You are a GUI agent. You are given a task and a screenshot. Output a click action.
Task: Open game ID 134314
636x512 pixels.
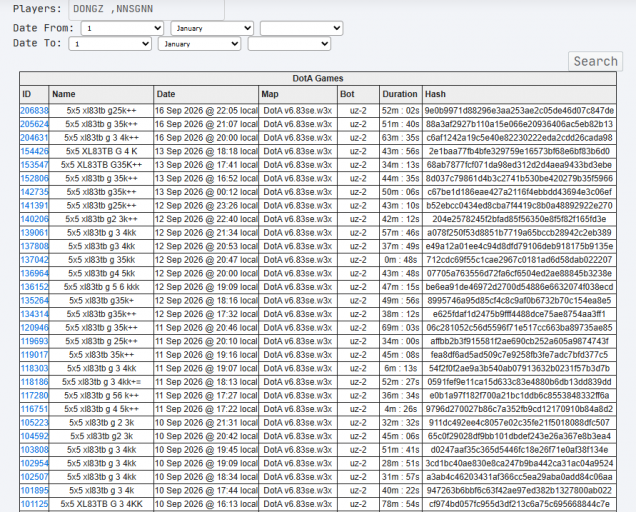34,314
